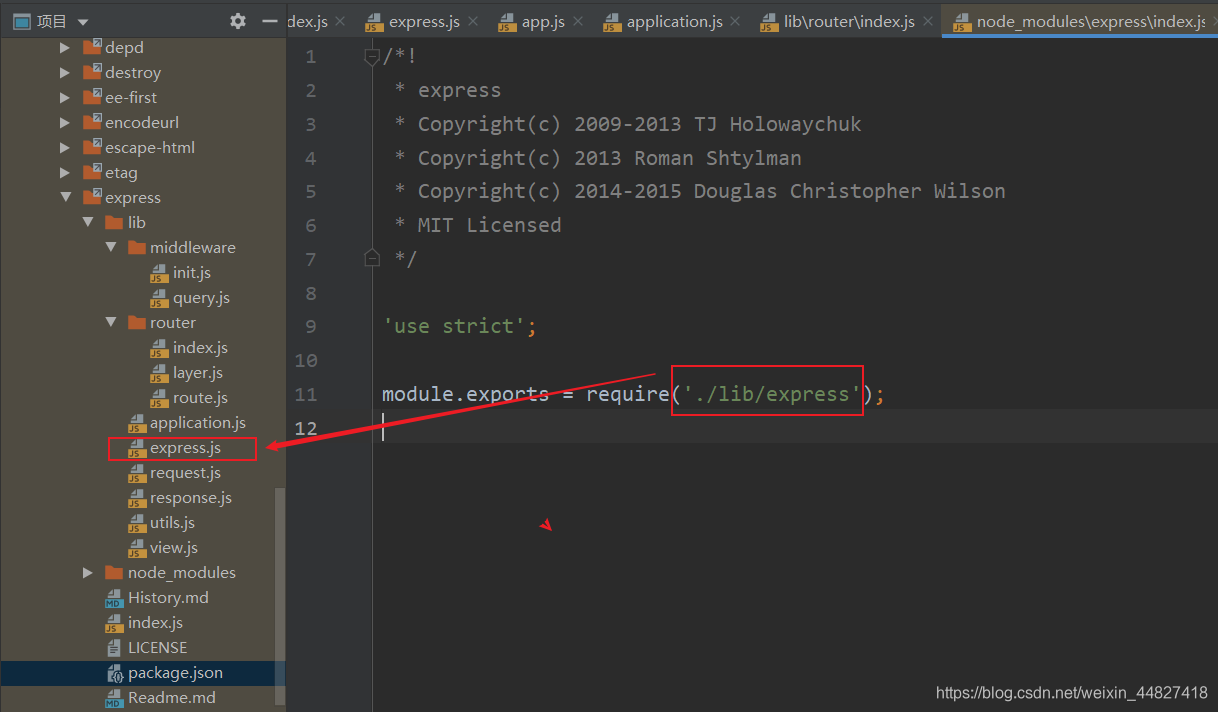Screen dimensions: 1218x712
Task: Expand the depd folder
Action: pos(65,47)
